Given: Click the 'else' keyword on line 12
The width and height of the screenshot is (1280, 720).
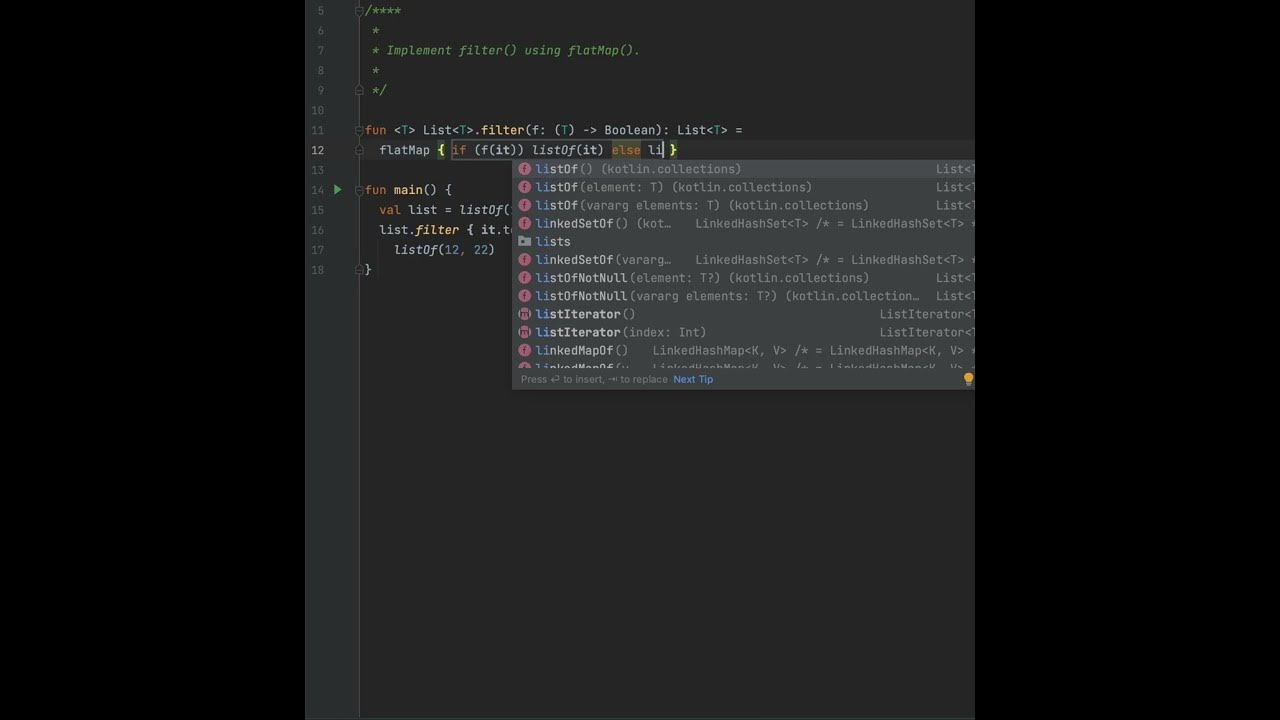Looking at the screenshot, I should pyautogui.click(x=626, y=150).
